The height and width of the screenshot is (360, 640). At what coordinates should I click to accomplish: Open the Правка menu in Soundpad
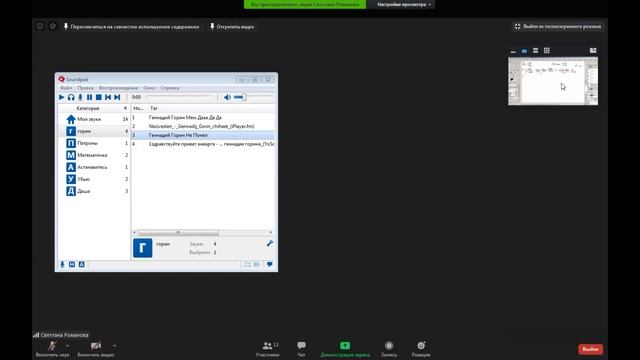click(85, 88)
